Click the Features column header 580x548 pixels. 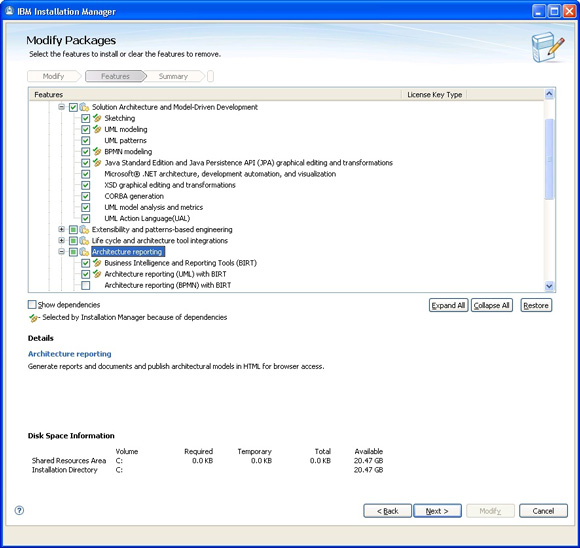pos(215,95)
